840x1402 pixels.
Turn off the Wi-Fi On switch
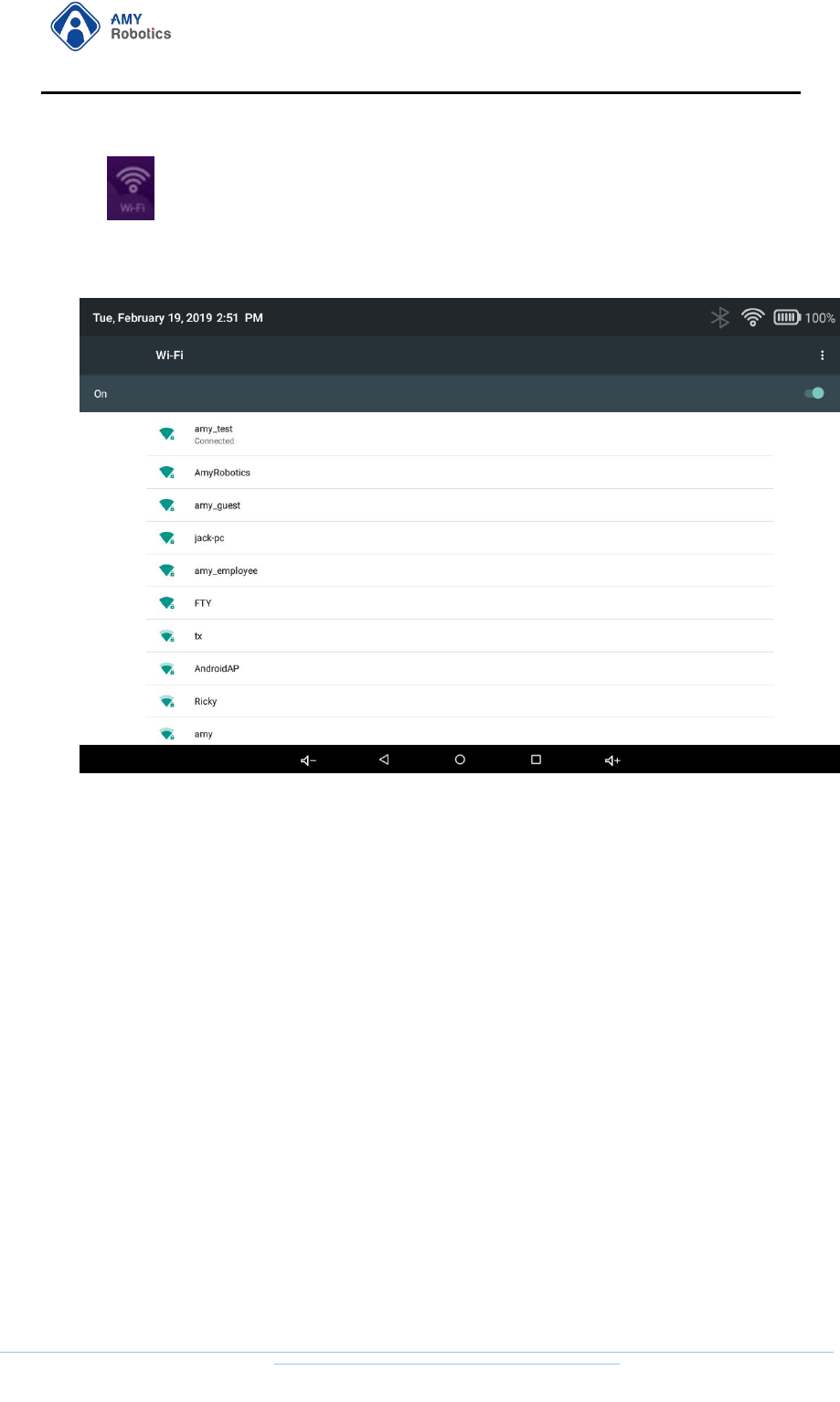coord(814,393)
